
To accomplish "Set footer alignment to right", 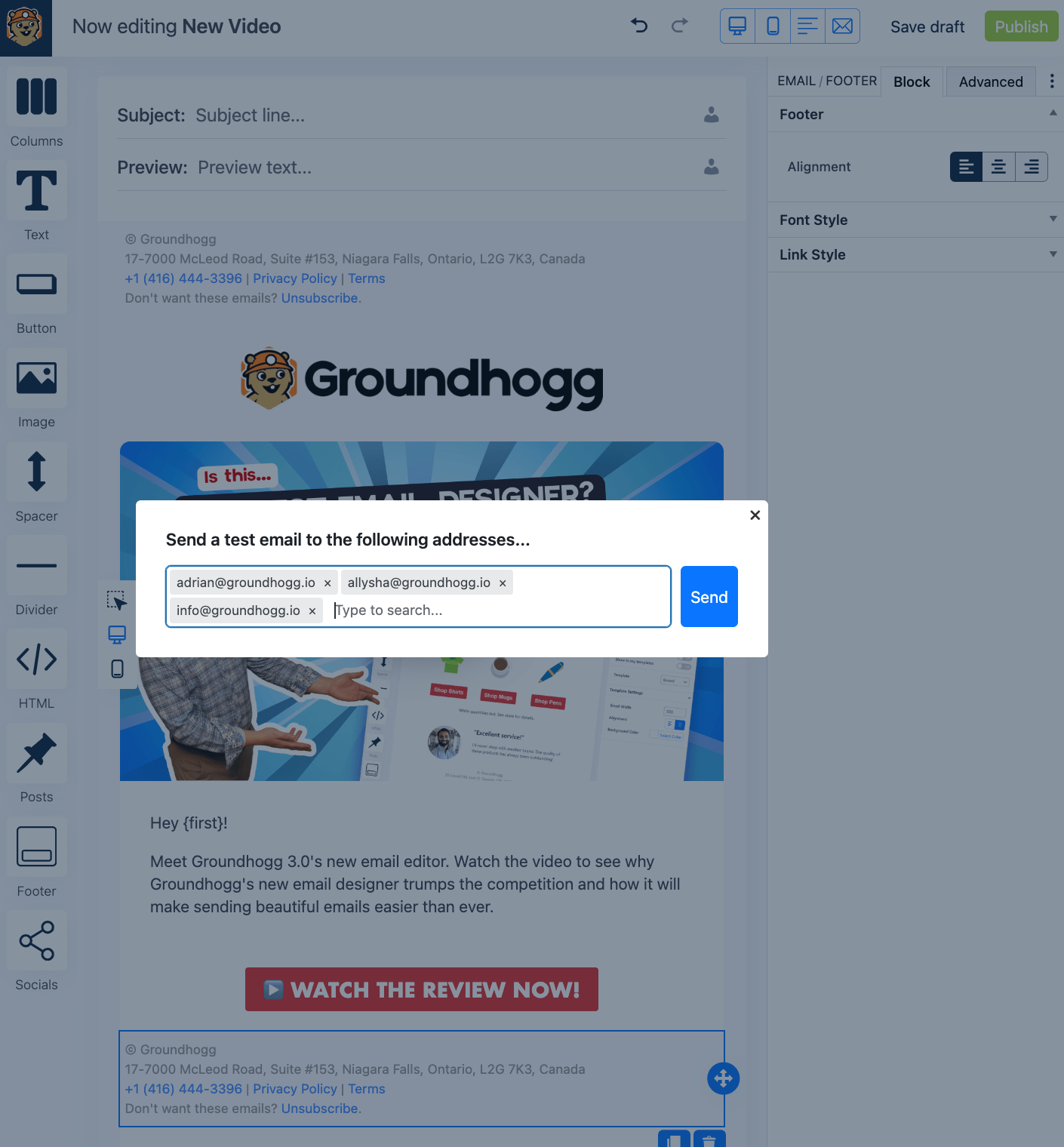I will (1032, 167).
